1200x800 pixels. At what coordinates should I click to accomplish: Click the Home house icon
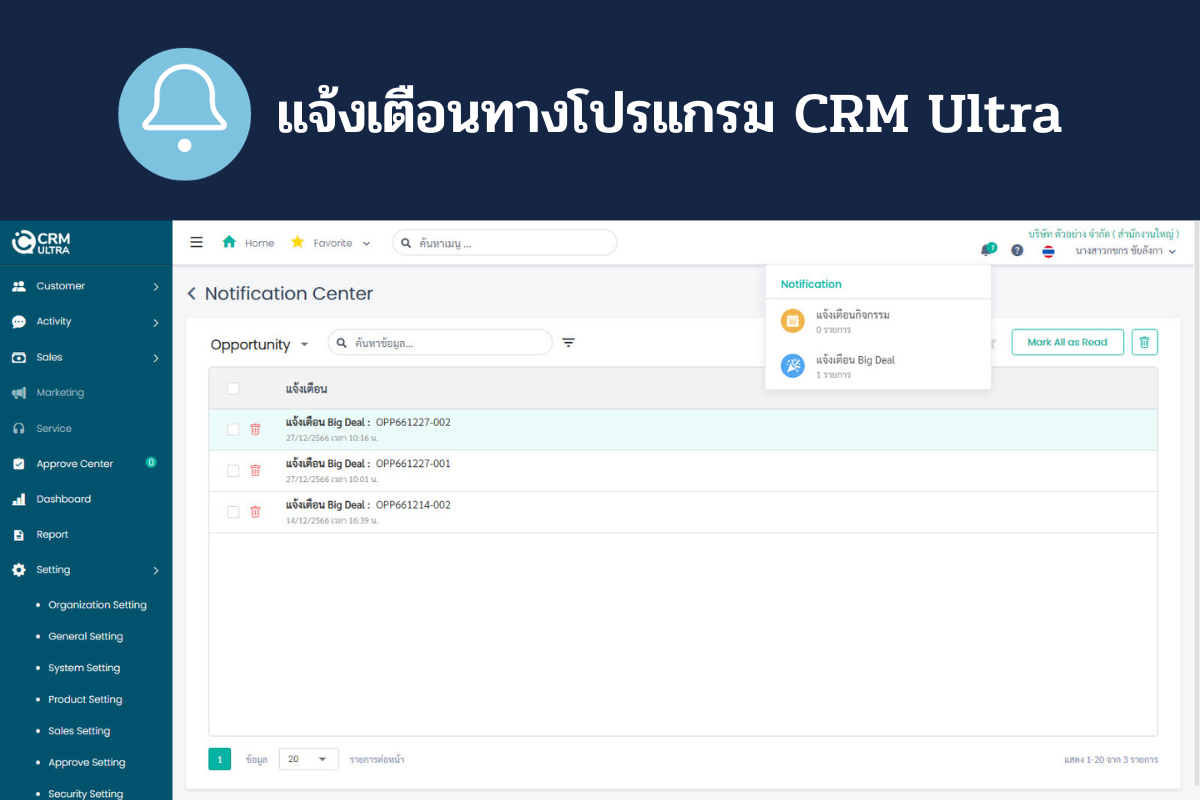229,242
